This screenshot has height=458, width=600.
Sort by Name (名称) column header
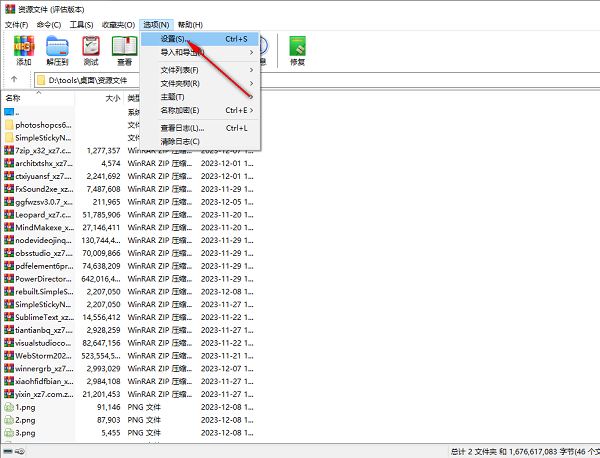point(38,98)
